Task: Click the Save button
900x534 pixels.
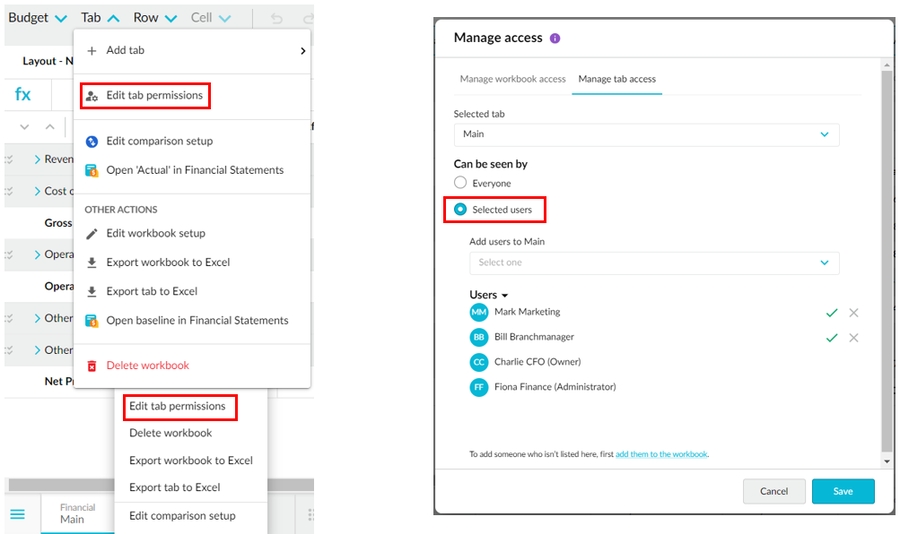Action: (x=842, y=491)
